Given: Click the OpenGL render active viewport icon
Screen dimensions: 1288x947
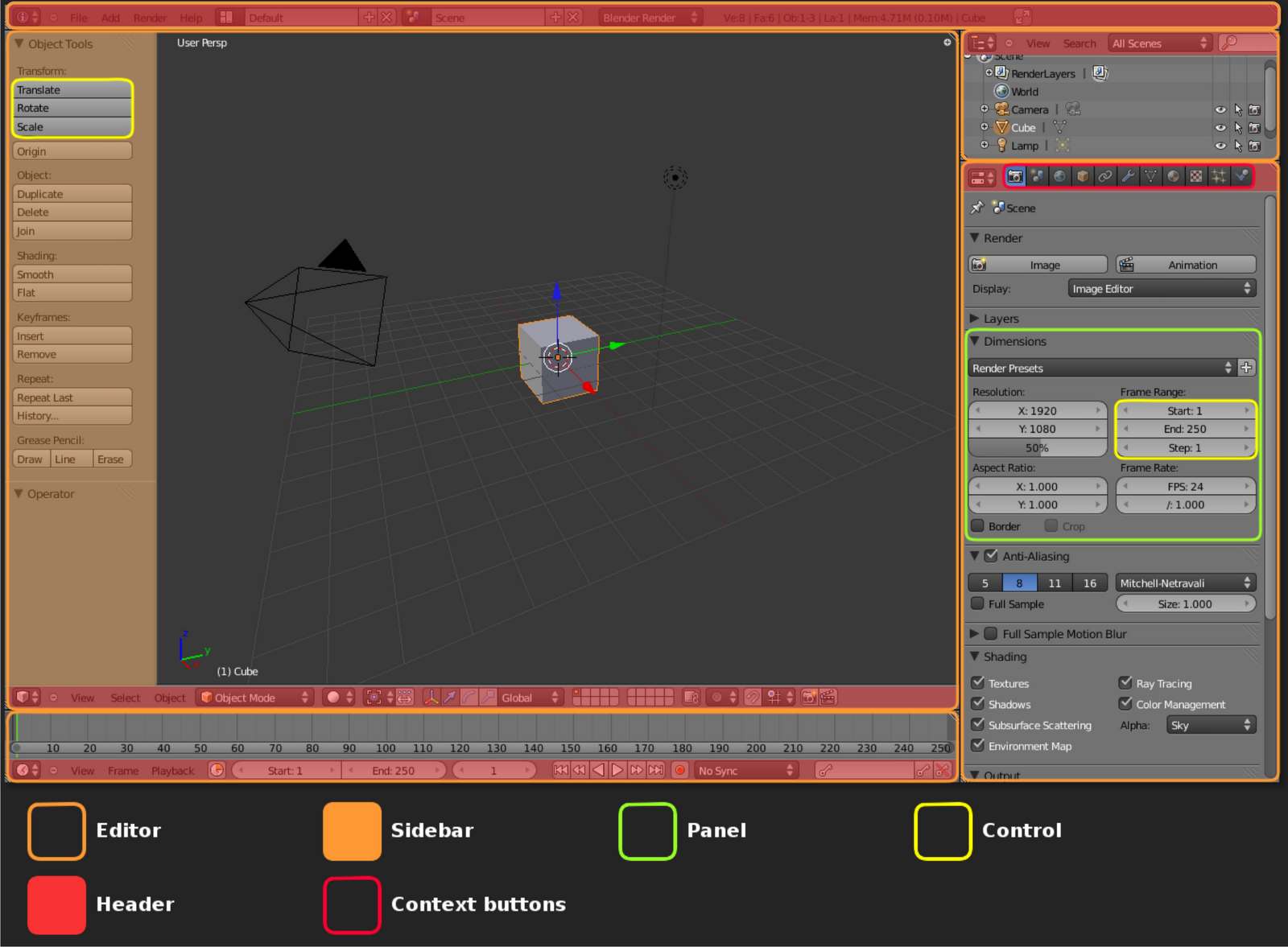Looking at the screenshot, I should [809, 698].
